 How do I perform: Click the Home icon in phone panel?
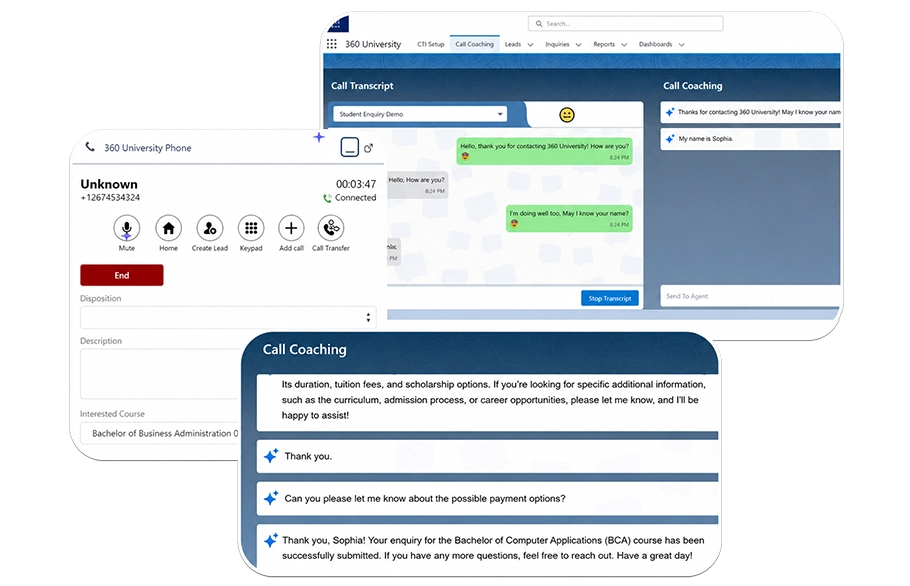pos(168,228)
